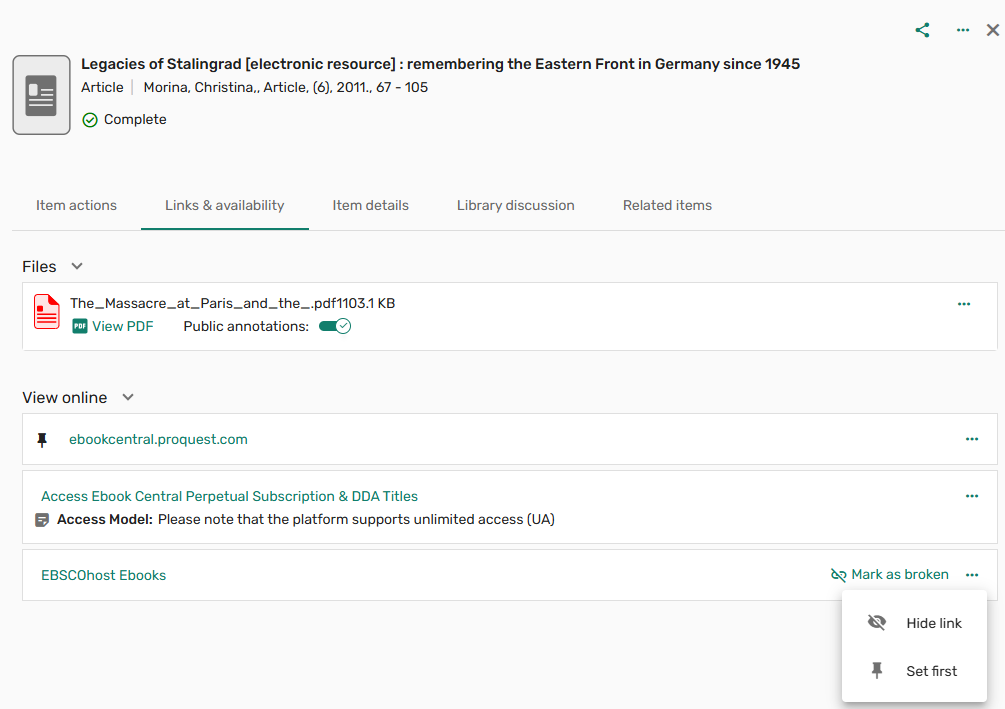Image resolution: width=1005 pixels, height=709 pixels.
Task: Open the item's more options menu at top
Action: tap(963, 30)
